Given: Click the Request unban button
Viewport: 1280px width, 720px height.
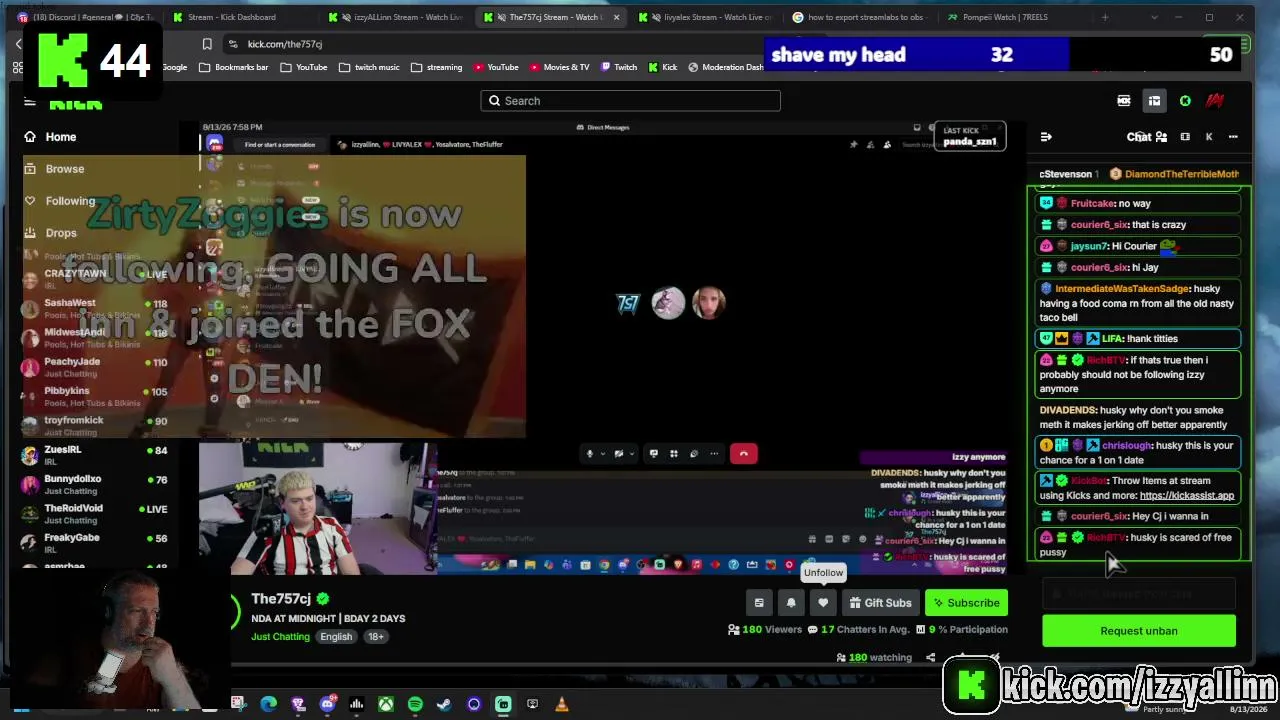Looking at the screenshot, I should point(1139,631).
